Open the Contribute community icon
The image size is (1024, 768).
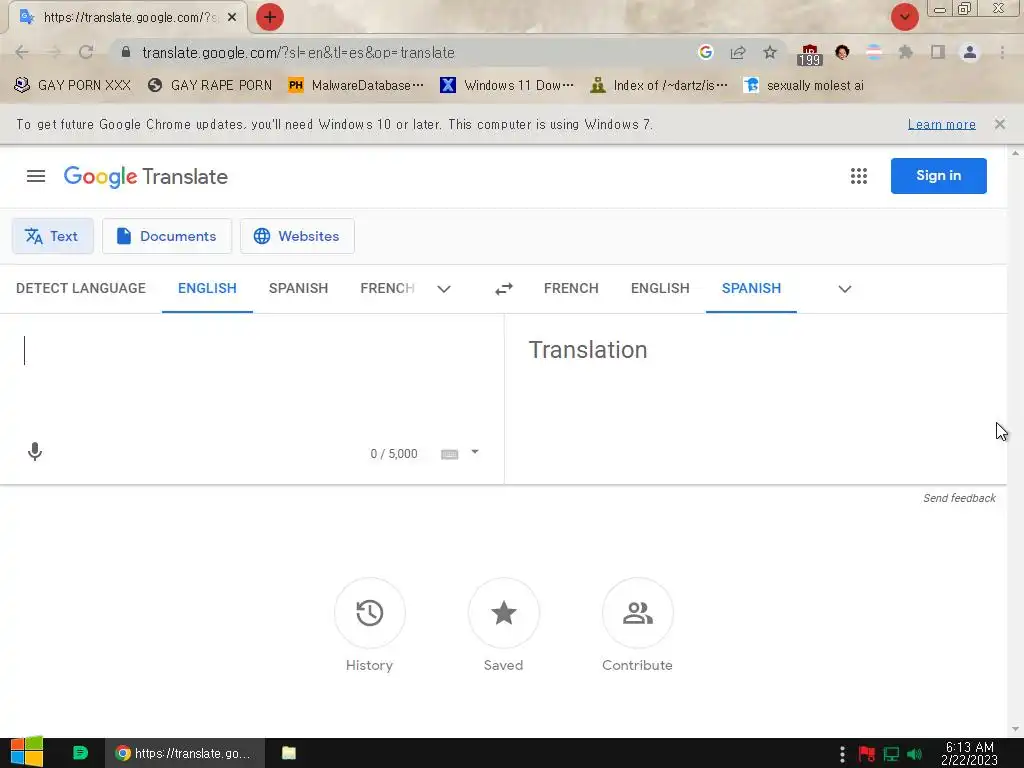[637, 613]
